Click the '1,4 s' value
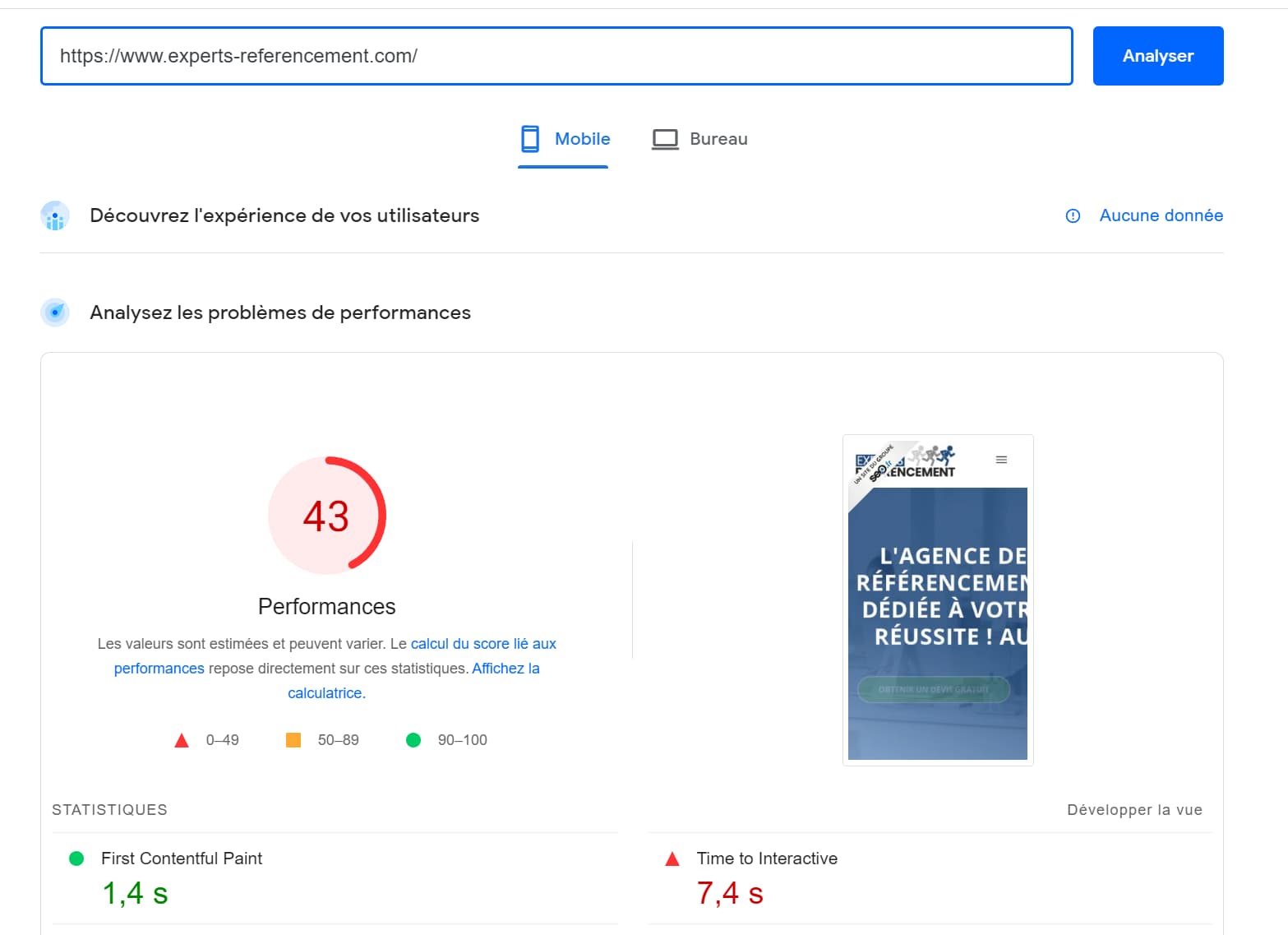1288x935 pixels. click(136, 893)
